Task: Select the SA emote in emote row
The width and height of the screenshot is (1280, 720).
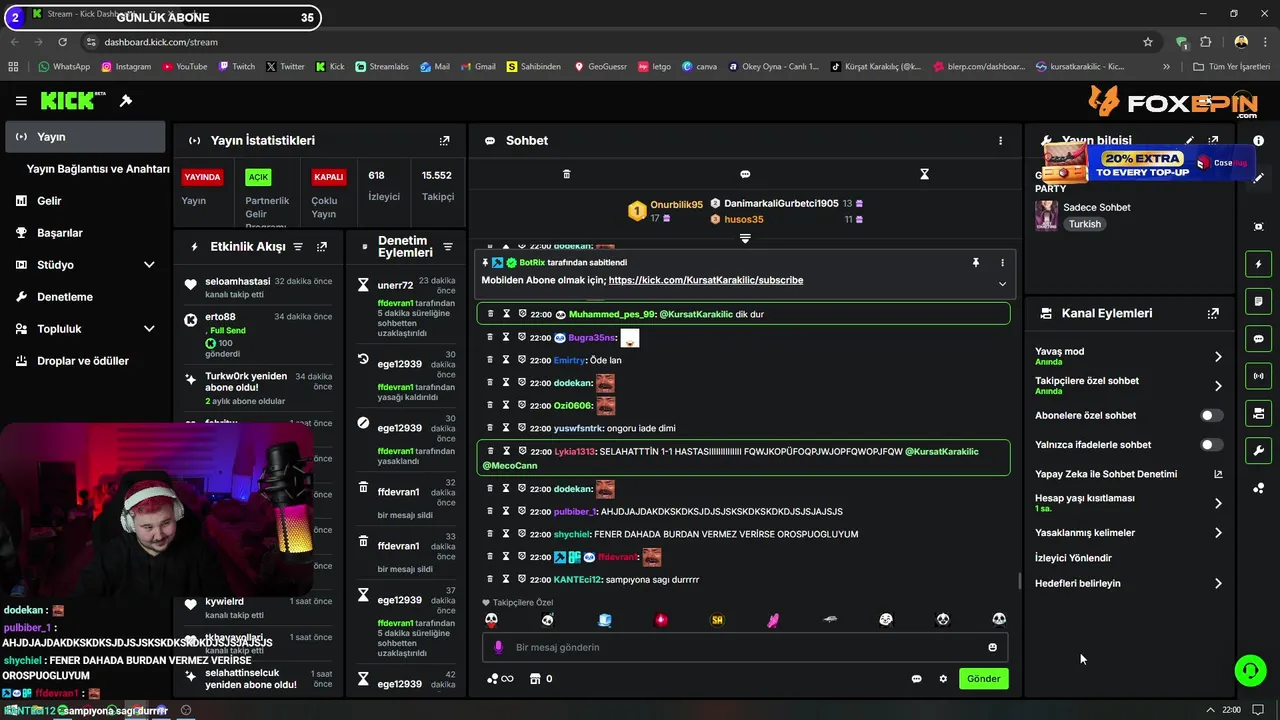Action: pos(717,620)
